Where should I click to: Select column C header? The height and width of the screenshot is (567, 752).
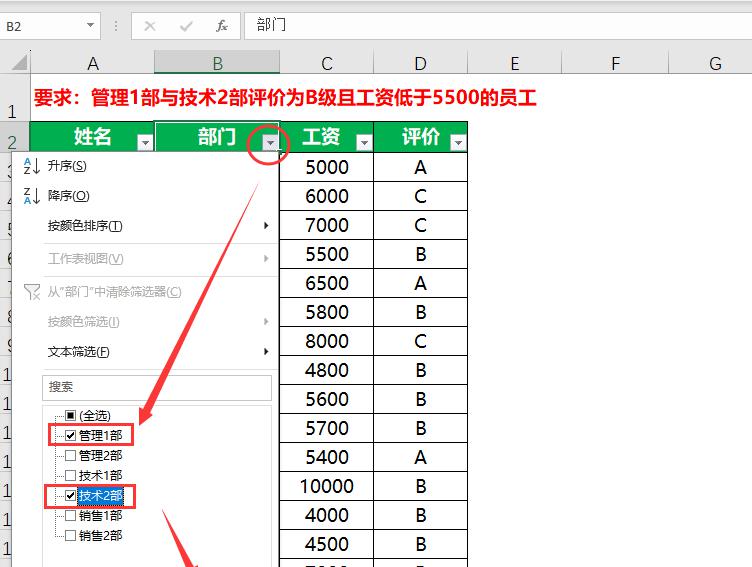click(327, 63)
